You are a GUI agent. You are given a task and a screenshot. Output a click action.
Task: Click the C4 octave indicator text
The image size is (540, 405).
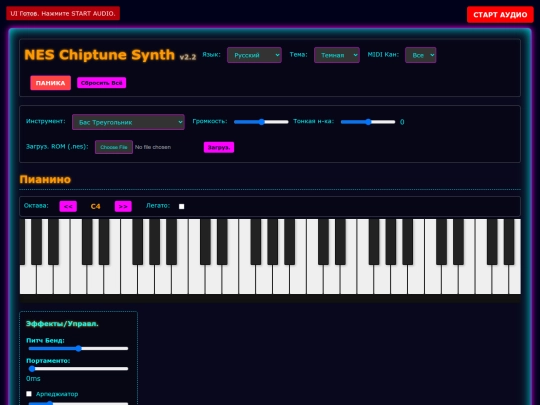95,206
